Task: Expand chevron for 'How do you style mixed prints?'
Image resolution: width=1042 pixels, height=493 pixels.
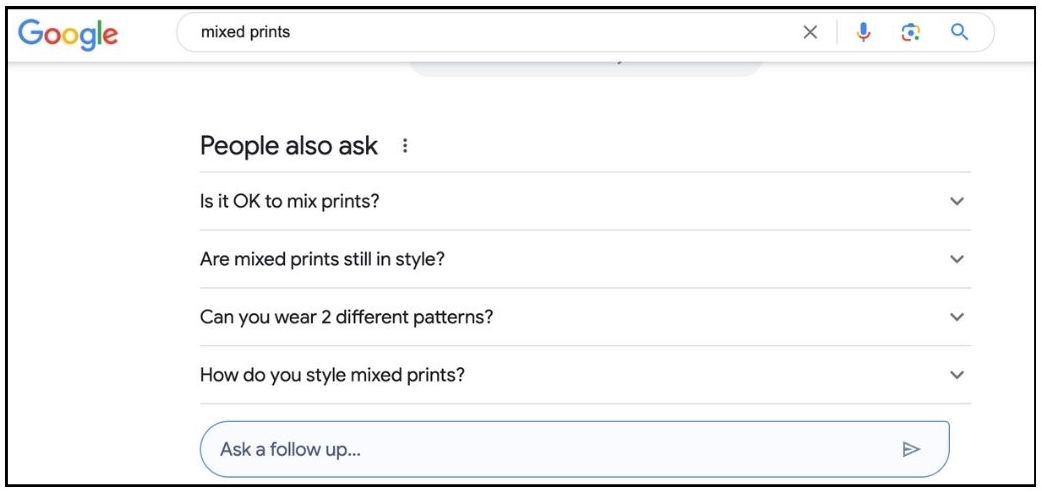Action: click(x=957, y=375)
